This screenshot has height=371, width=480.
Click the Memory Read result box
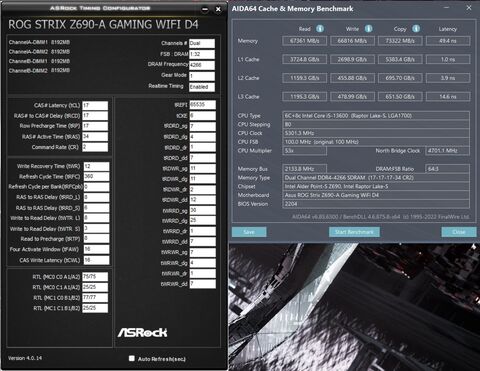(304, 41)
